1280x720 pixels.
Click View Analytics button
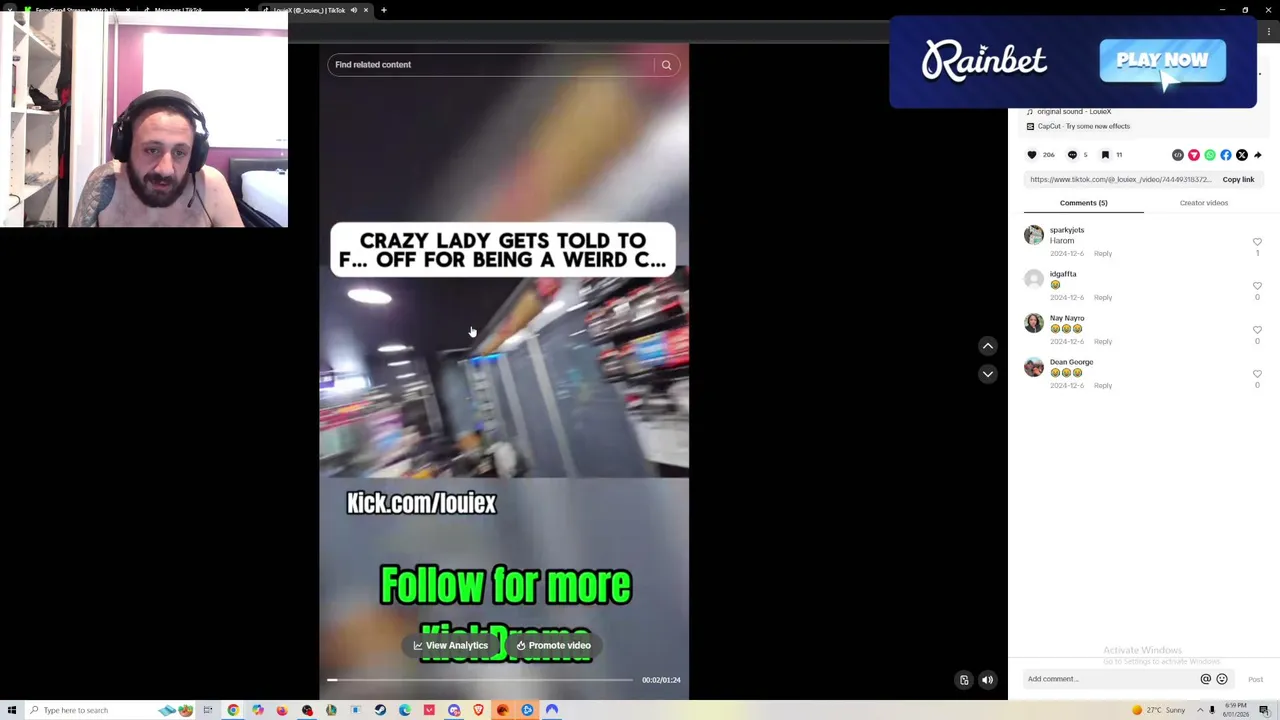pyautogui.click(x=451, y=646)
